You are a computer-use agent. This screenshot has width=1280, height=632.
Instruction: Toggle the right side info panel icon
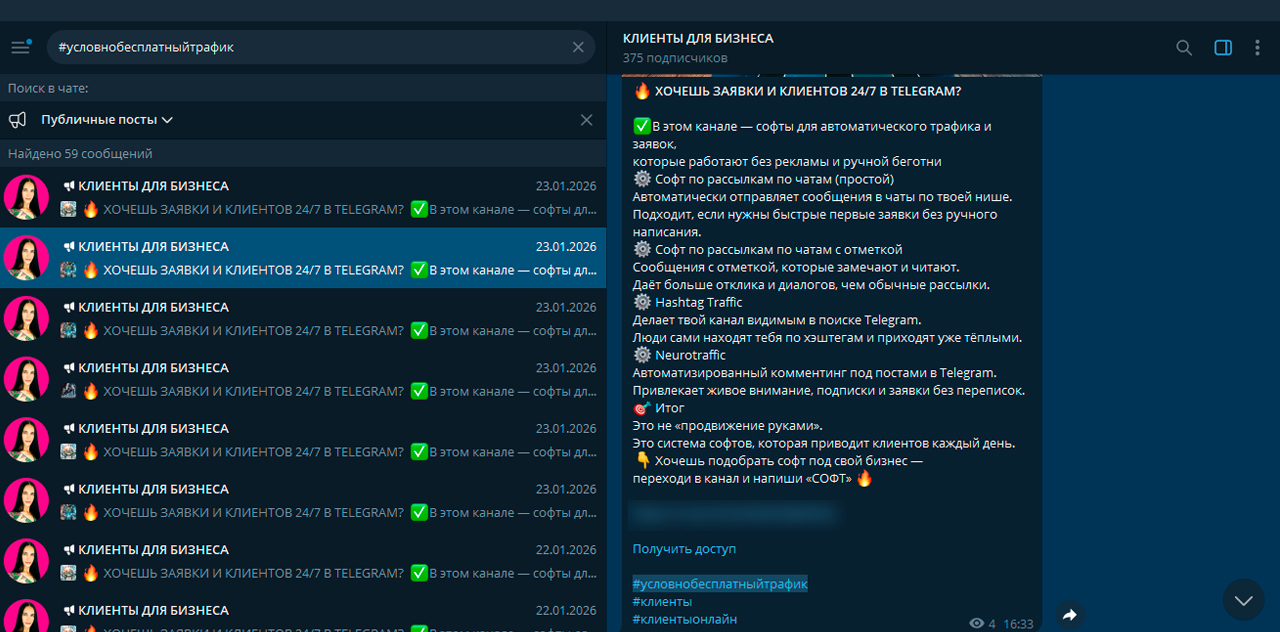point(1223,48)
